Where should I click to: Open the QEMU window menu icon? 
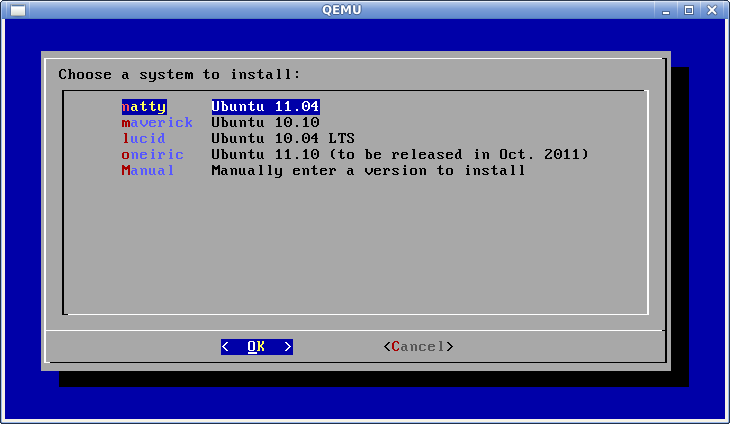tap(18, 10)
